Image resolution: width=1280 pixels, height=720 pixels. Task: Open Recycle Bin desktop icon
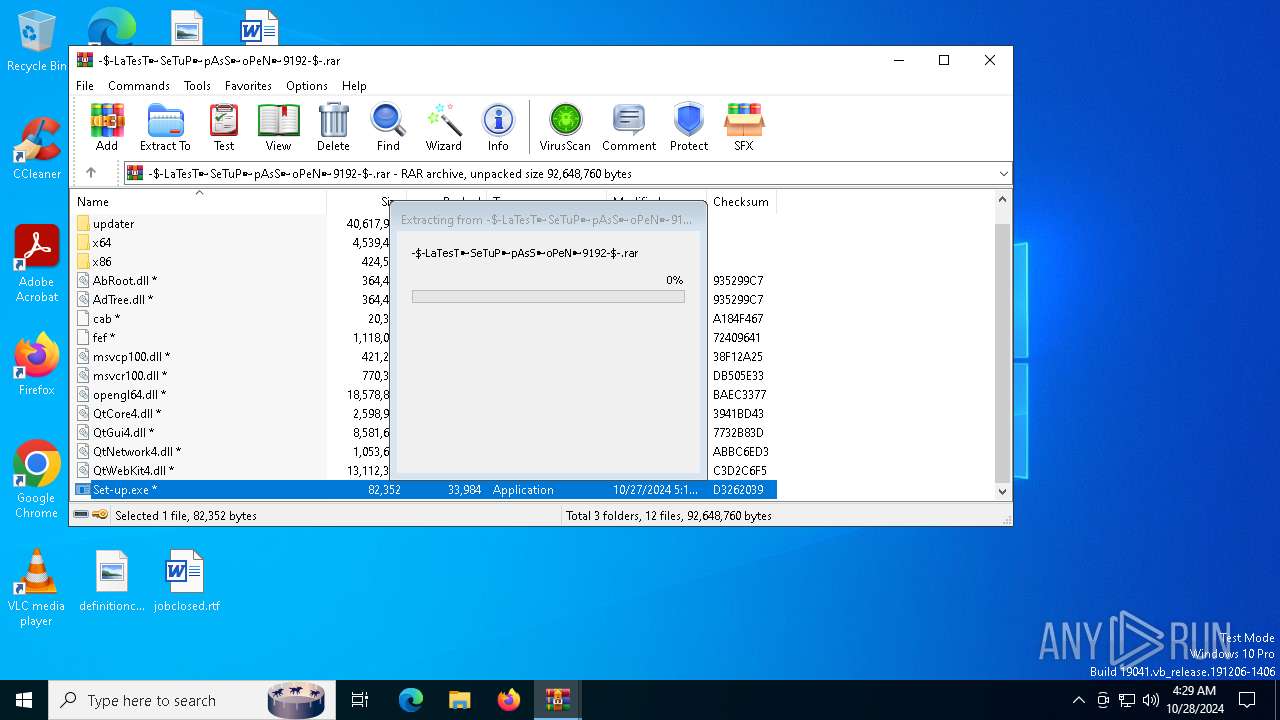pos(37,42)
